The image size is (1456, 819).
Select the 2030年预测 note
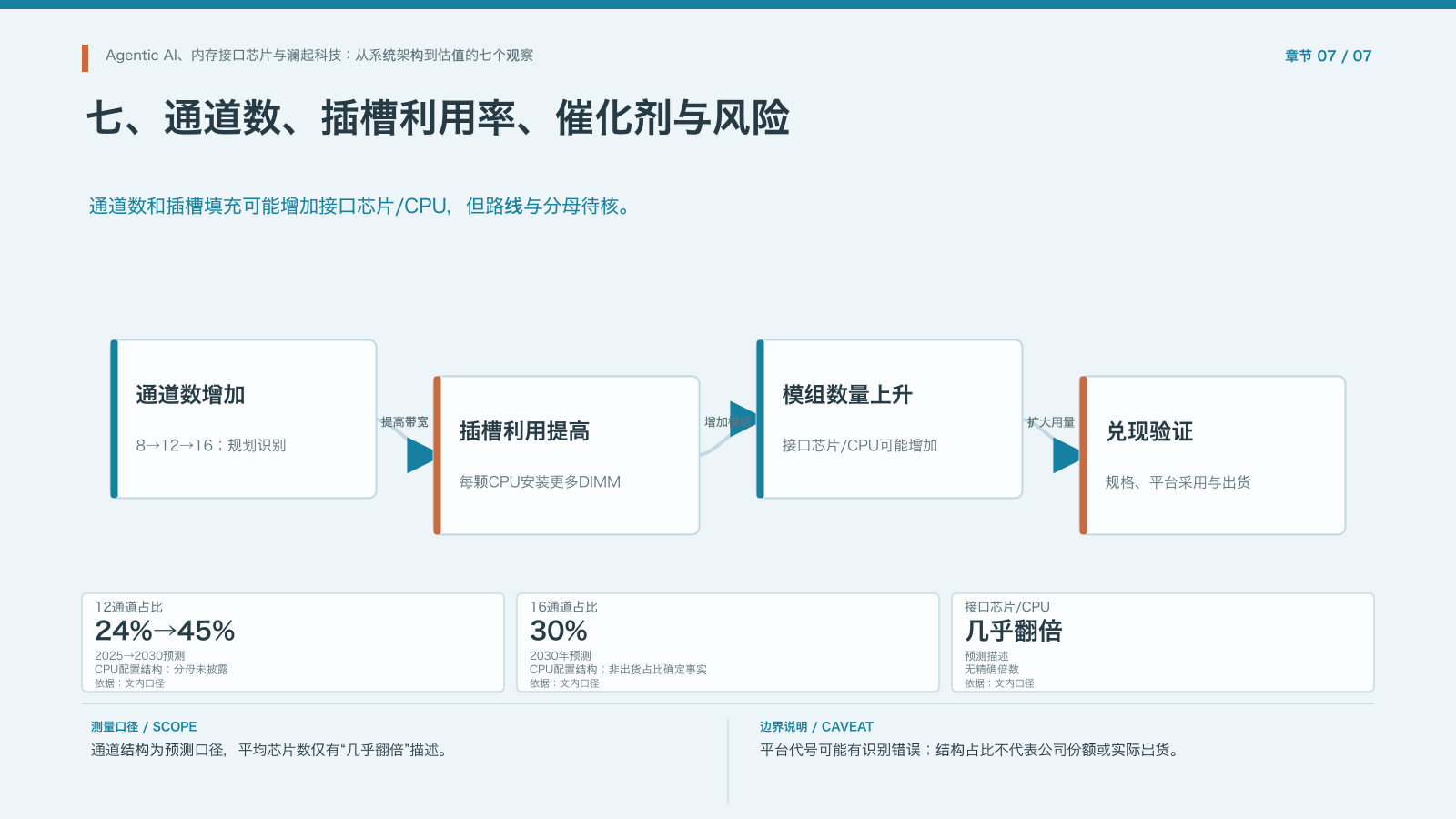click(560, 655)
